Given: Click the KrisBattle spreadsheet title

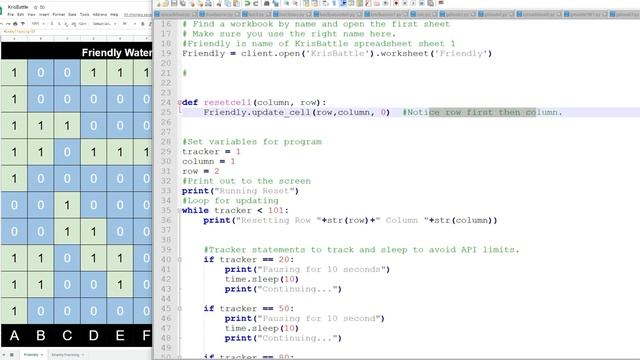Looking at the screenshot, I should (18, 7).
